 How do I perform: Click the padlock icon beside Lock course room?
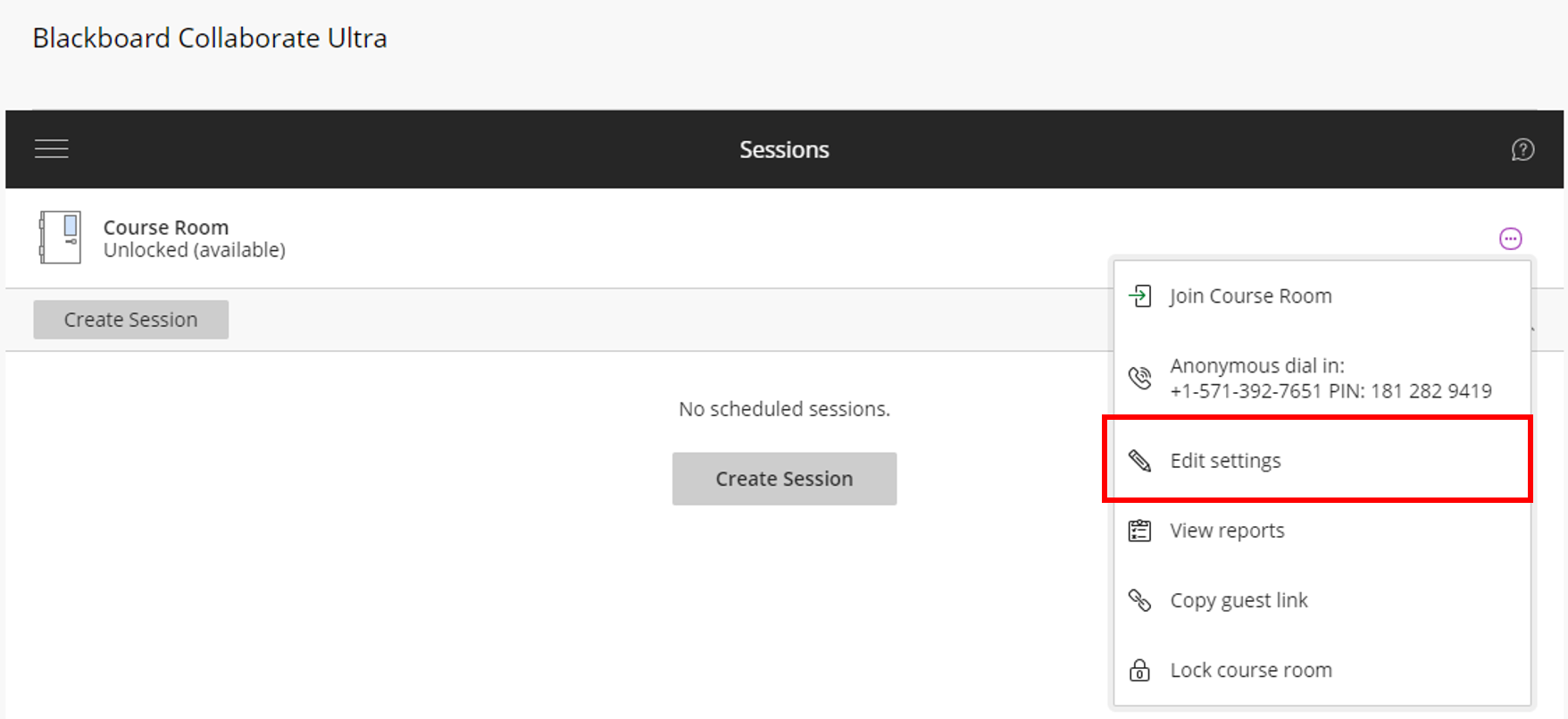(1139, 670)
